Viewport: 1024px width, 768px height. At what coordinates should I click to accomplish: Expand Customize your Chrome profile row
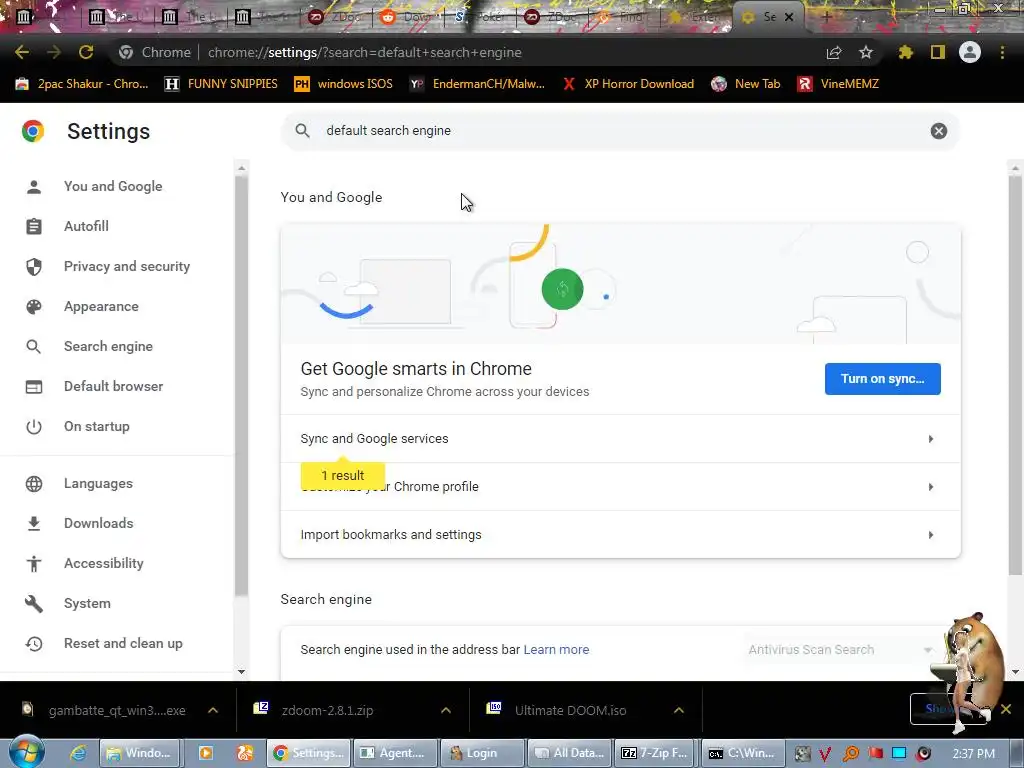(620, 487)
